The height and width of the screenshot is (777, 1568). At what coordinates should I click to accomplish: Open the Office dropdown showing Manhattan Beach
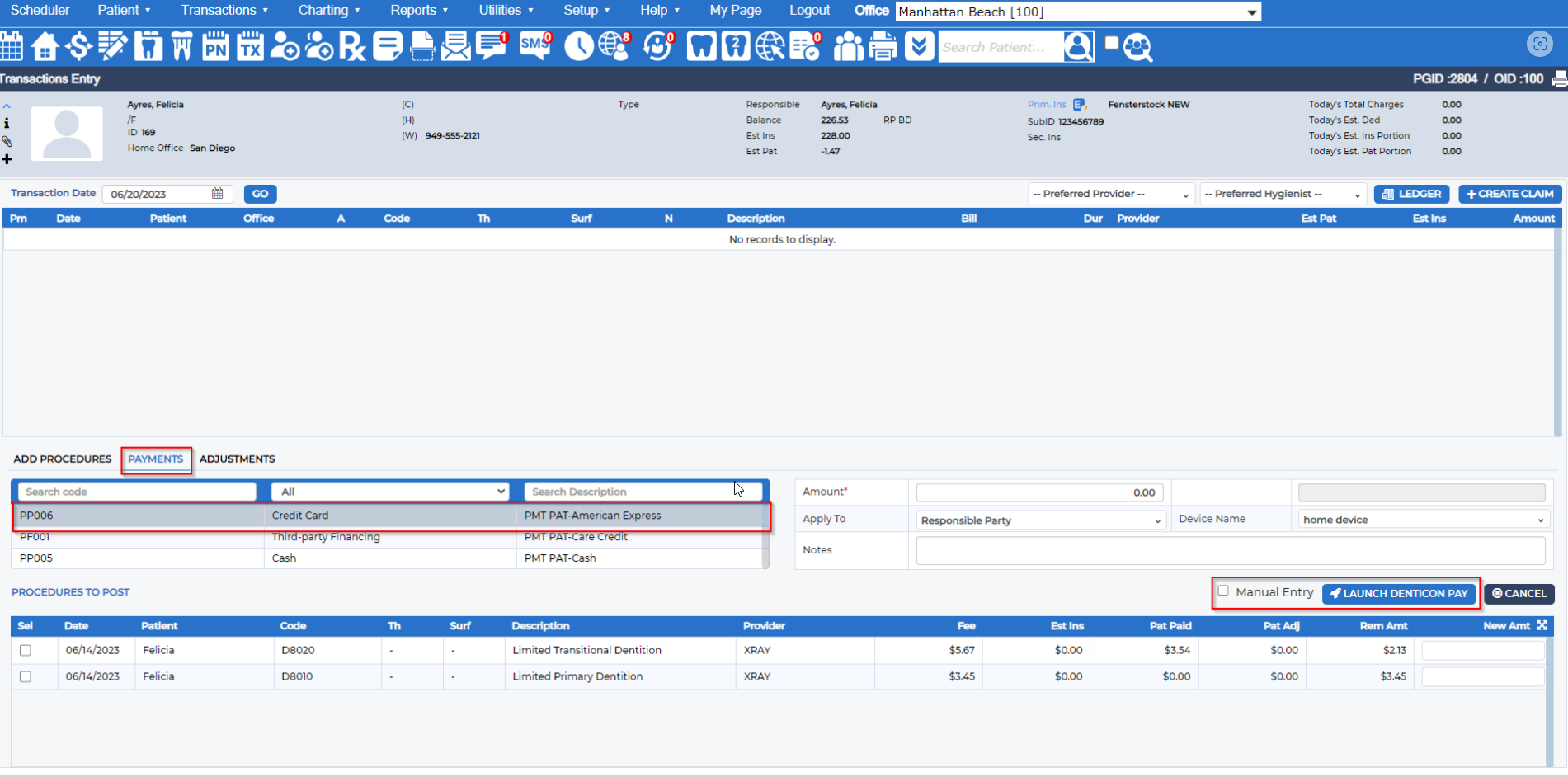pos(1077,12)
